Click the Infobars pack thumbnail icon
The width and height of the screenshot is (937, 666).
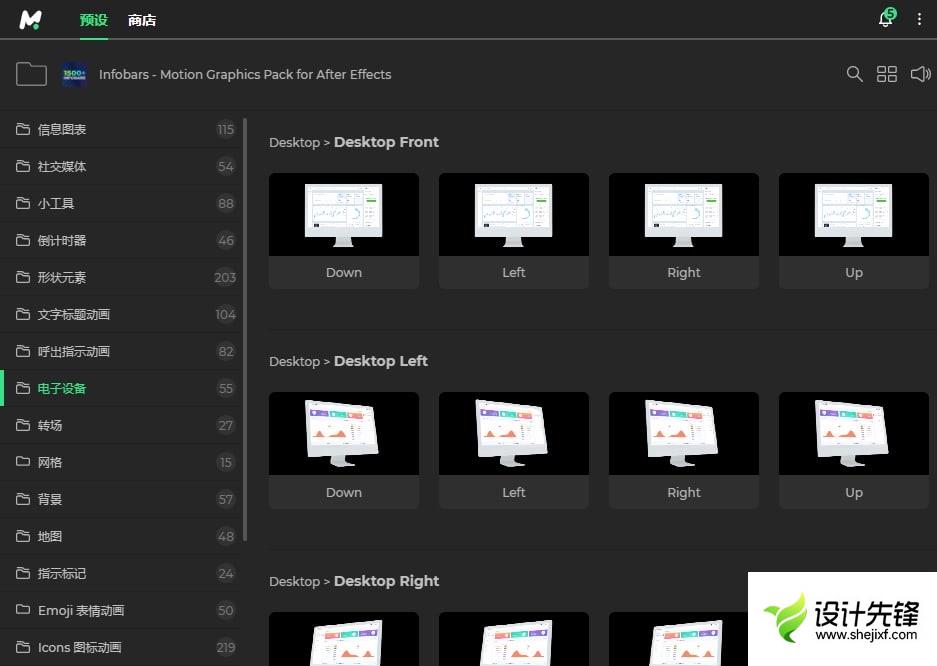tap(74, 74)
